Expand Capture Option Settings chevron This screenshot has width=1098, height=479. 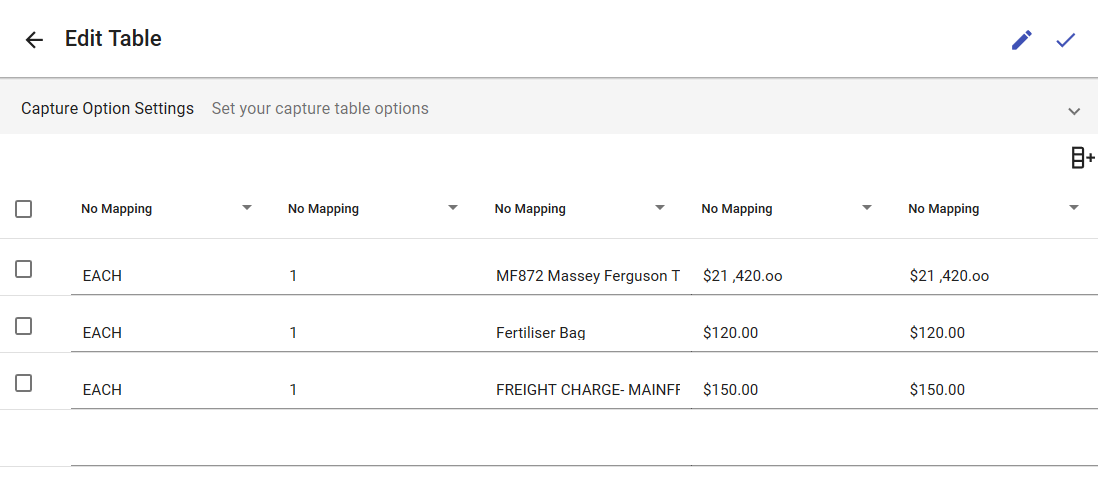[1074, 111]
